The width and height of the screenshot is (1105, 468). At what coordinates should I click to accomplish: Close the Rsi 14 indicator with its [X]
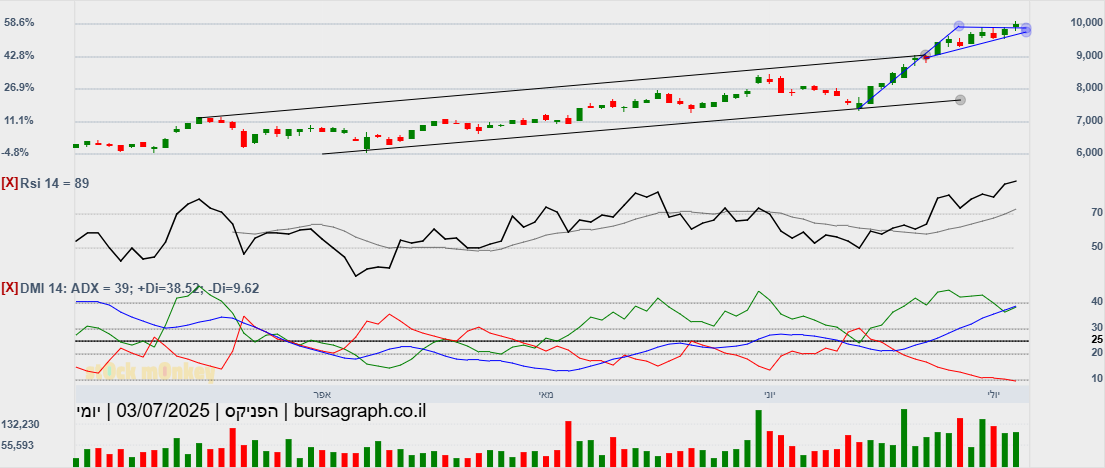pyautogui.click(x=11, y=183)
